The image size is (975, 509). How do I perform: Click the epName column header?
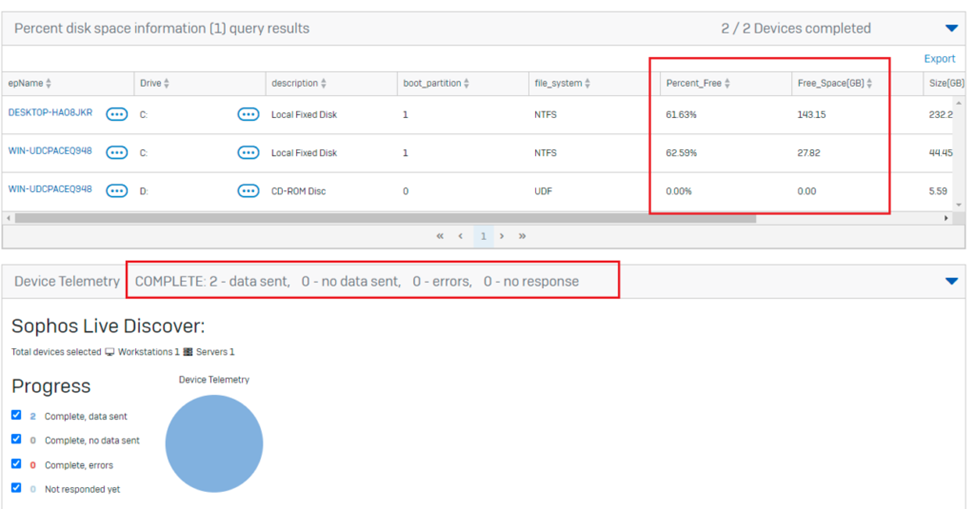[68, 83]
